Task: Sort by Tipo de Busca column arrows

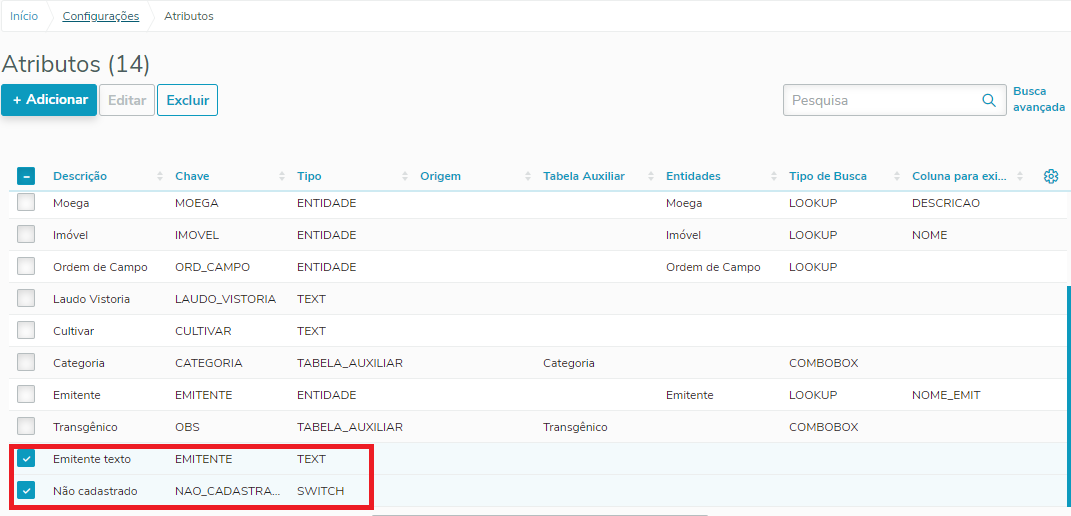Action: click(897, 176)
